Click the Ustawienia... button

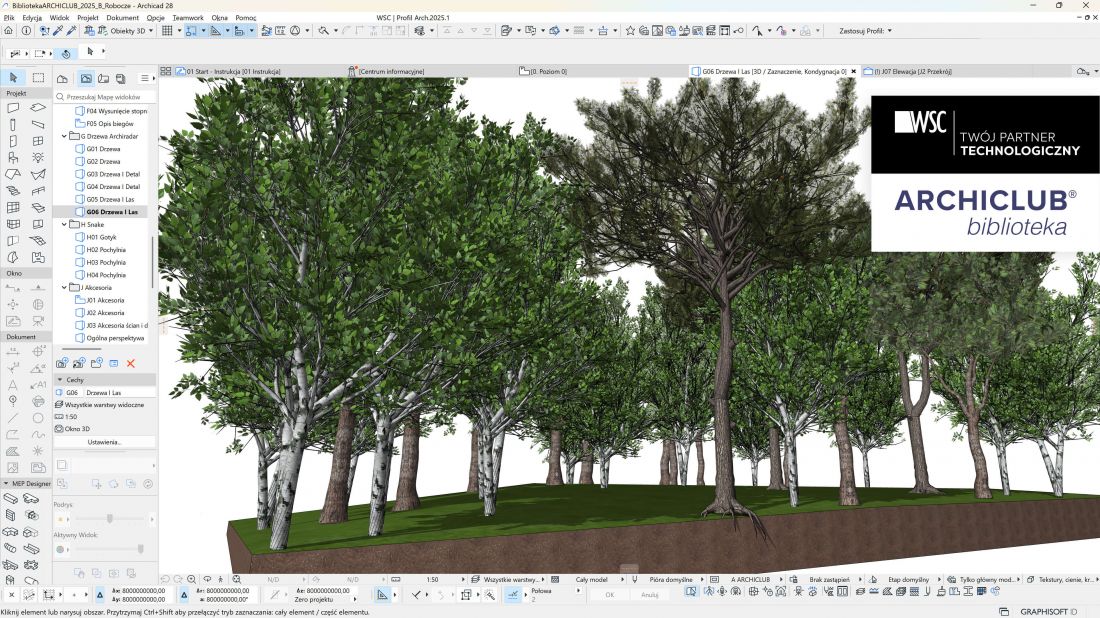pos(105,442)
